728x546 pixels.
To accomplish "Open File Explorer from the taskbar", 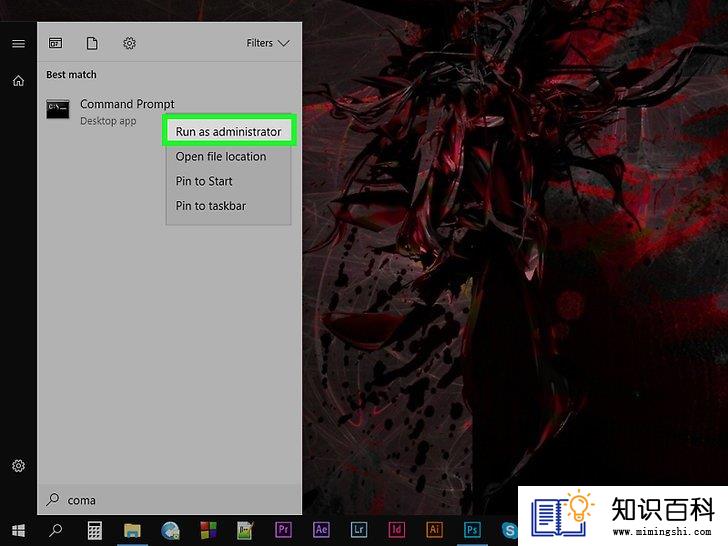I will pos(132,530).
